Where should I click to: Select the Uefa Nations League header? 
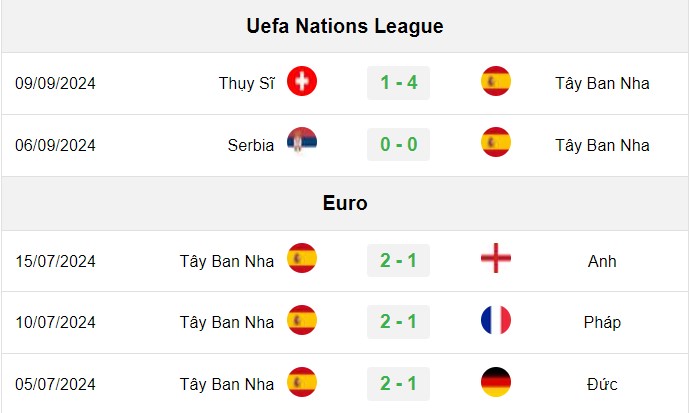pyautogui.click(x=345, y=26)
